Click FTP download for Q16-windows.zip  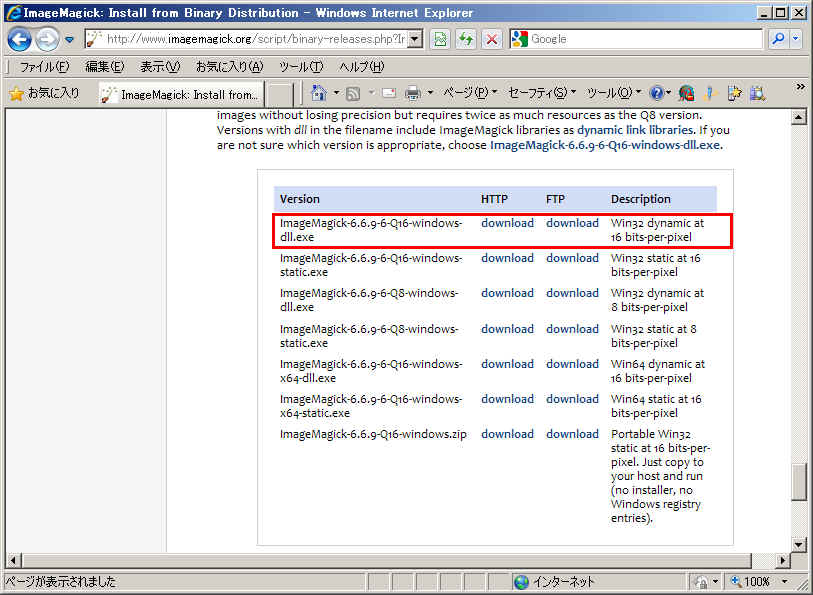pos(572,434)
